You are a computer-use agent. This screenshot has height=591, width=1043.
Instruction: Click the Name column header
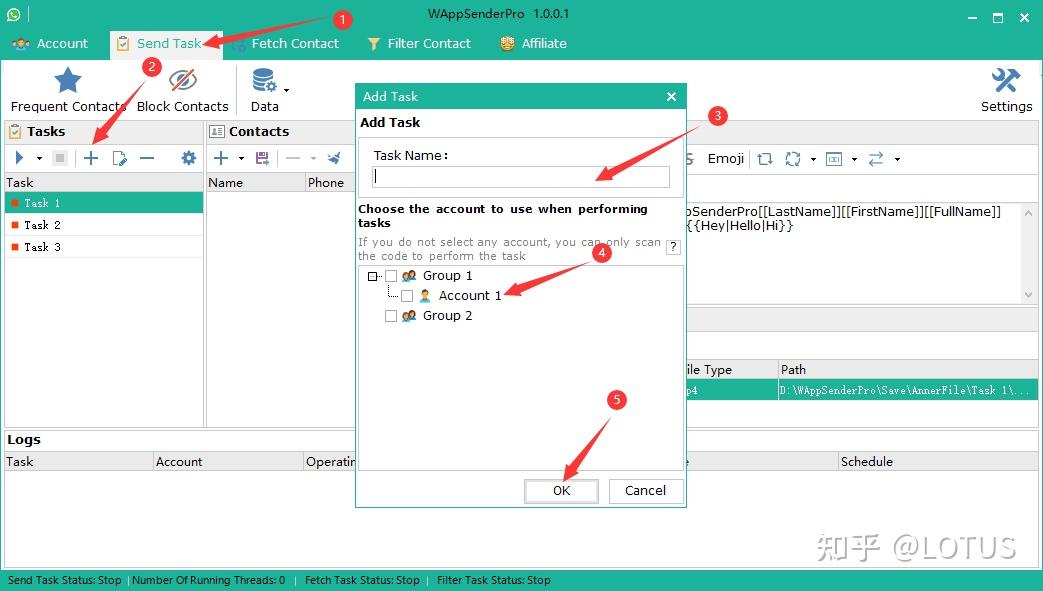[x=255, y=182]
